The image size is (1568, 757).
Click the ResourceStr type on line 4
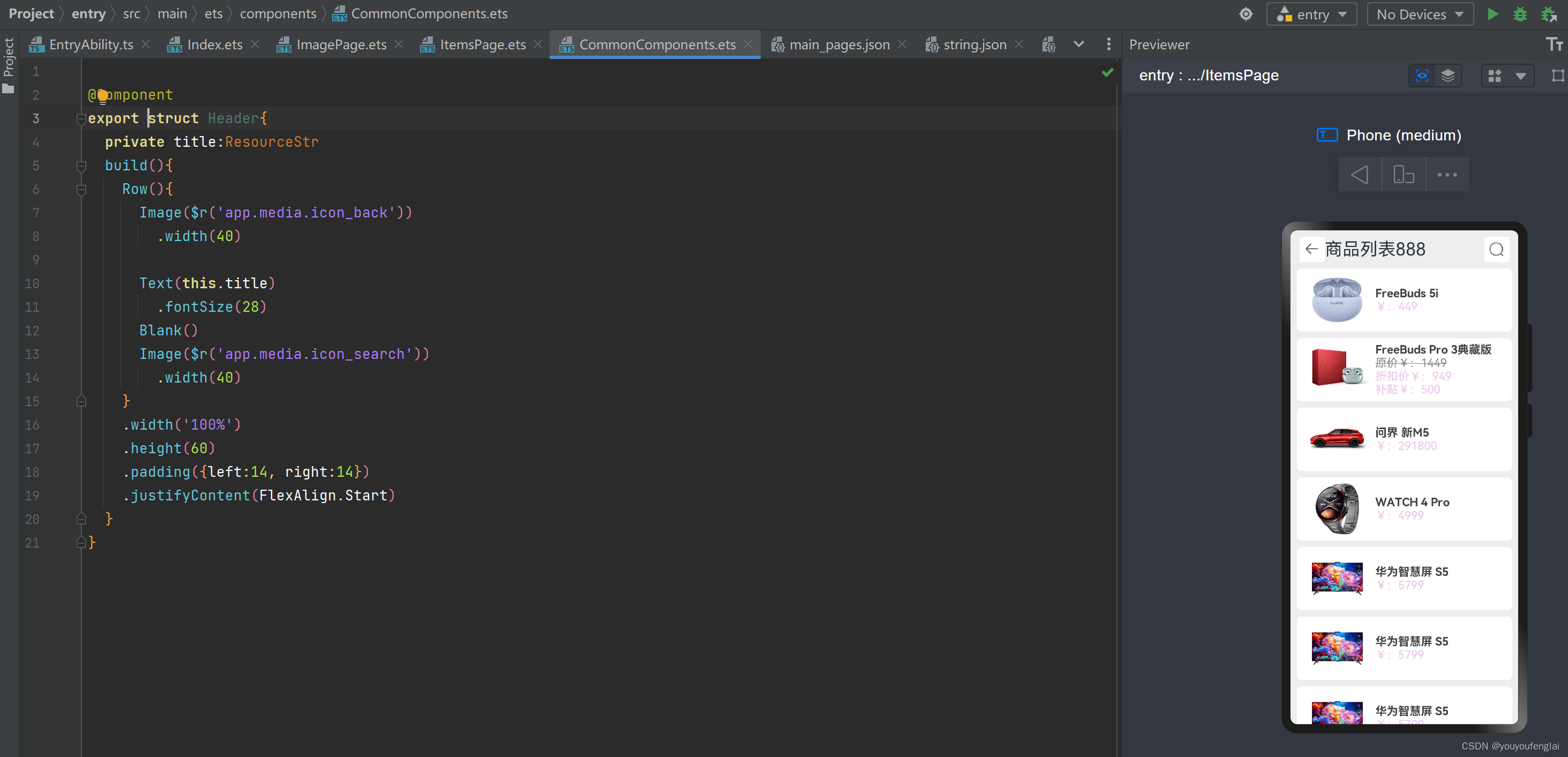click(x=272, y=142)
